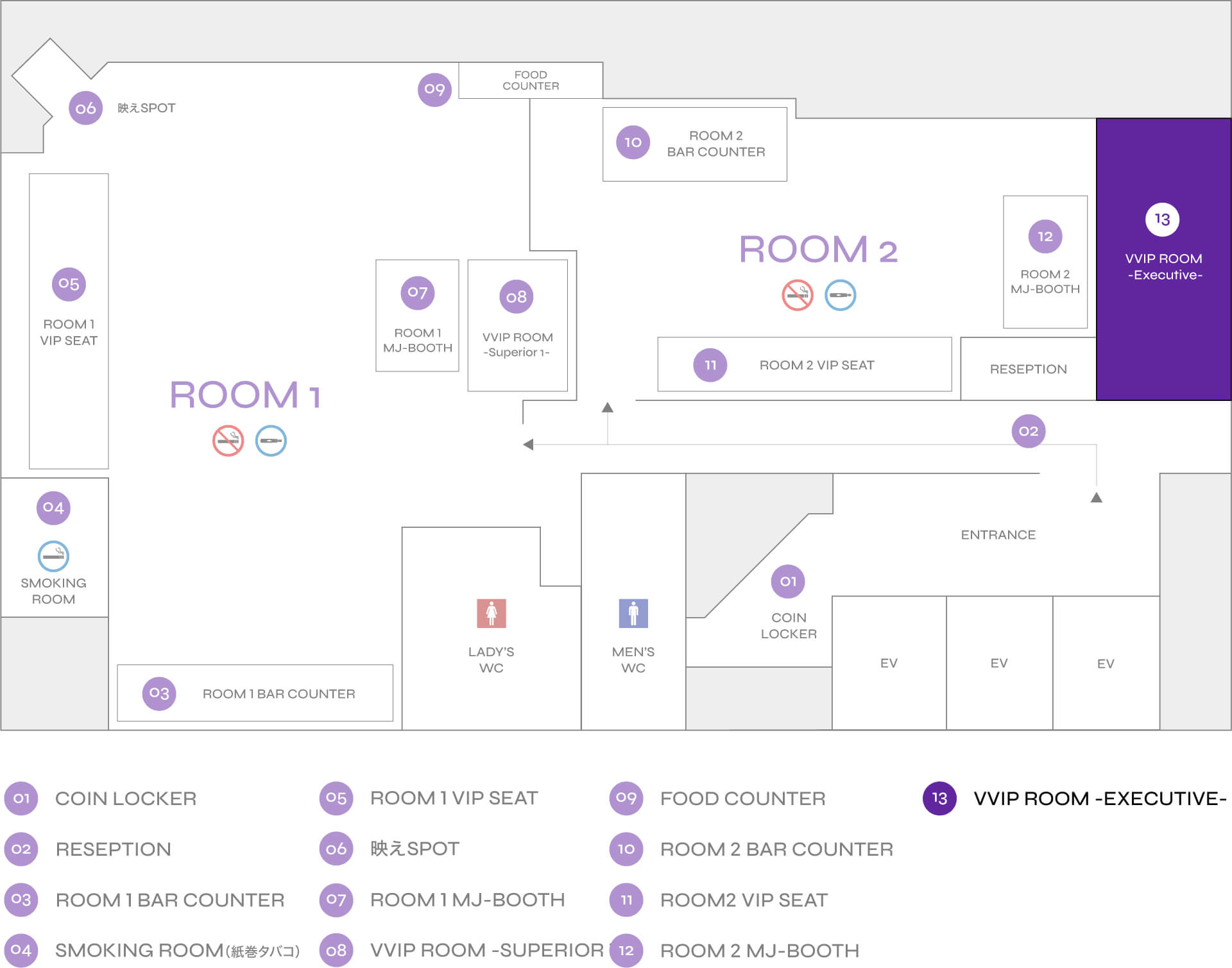This screenshot has height=968, width=1232.
Task: Click legend badge 08 for VVIP Room Superior
Action: (x=336, y=950)
